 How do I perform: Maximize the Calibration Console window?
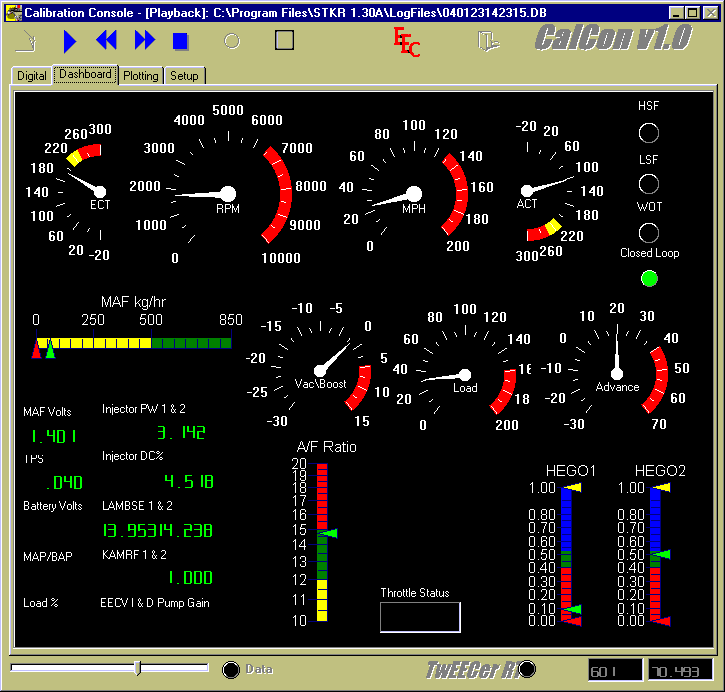coord(692,13)
